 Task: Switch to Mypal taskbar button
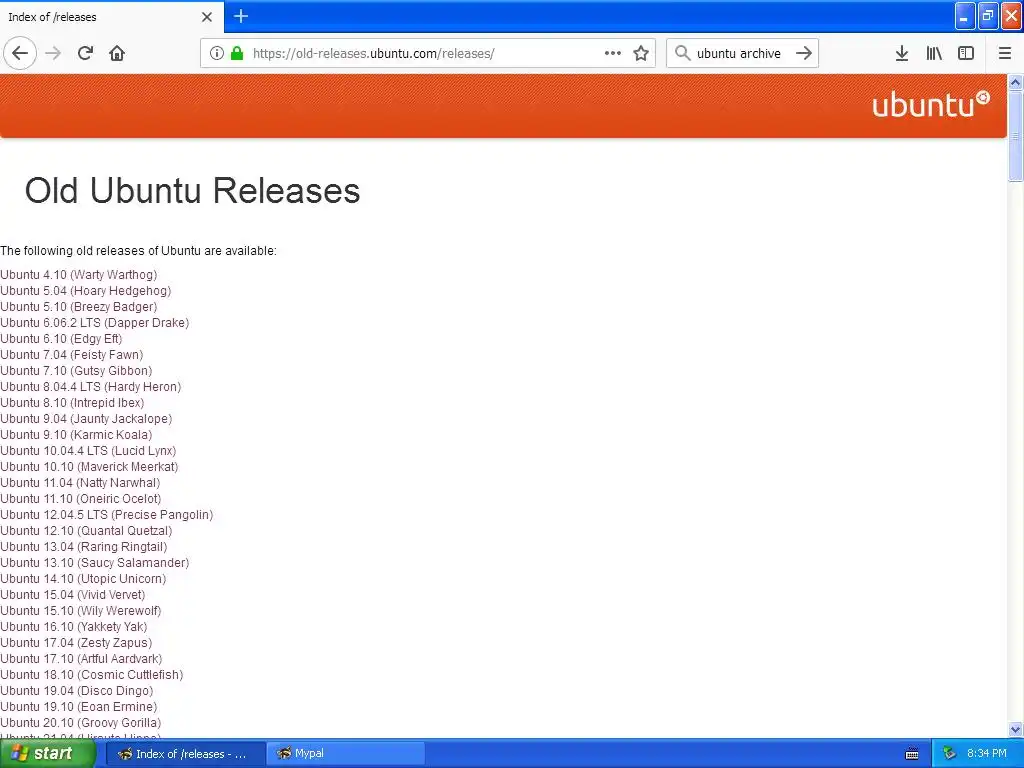click(x=346, y=754)
